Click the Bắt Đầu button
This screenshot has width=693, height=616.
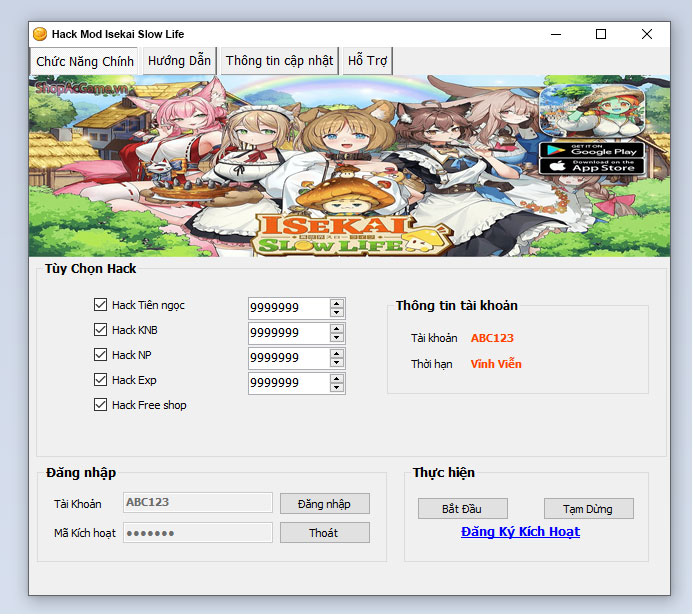[462, 509]
